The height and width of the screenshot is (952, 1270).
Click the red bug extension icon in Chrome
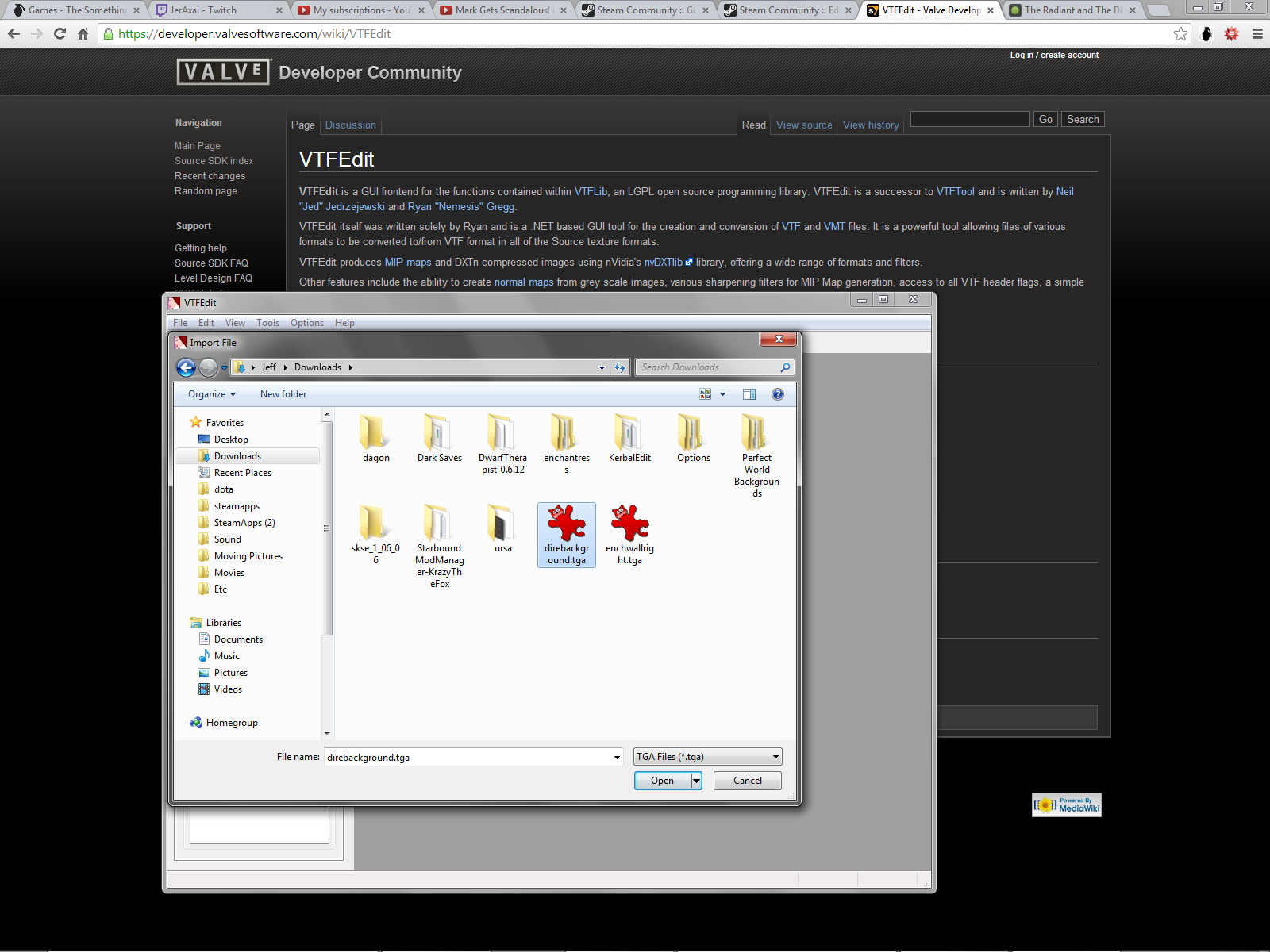tap(1232, 33)
